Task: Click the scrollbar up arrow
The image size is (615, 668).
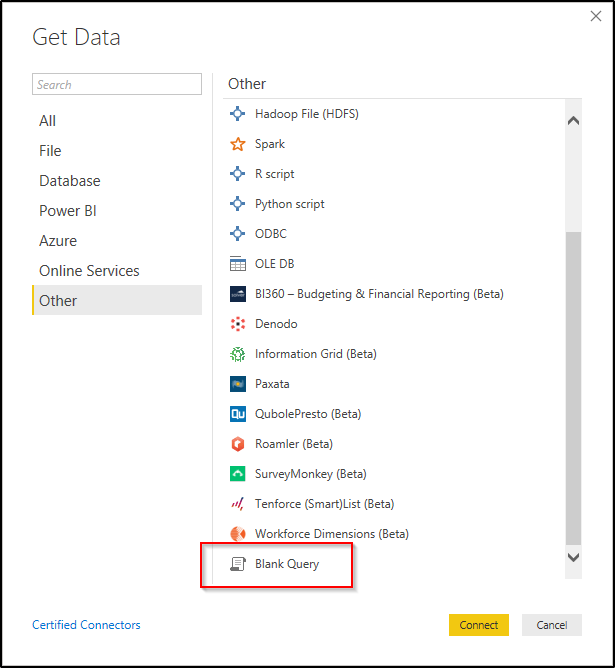Action: (x=573, y=121)
